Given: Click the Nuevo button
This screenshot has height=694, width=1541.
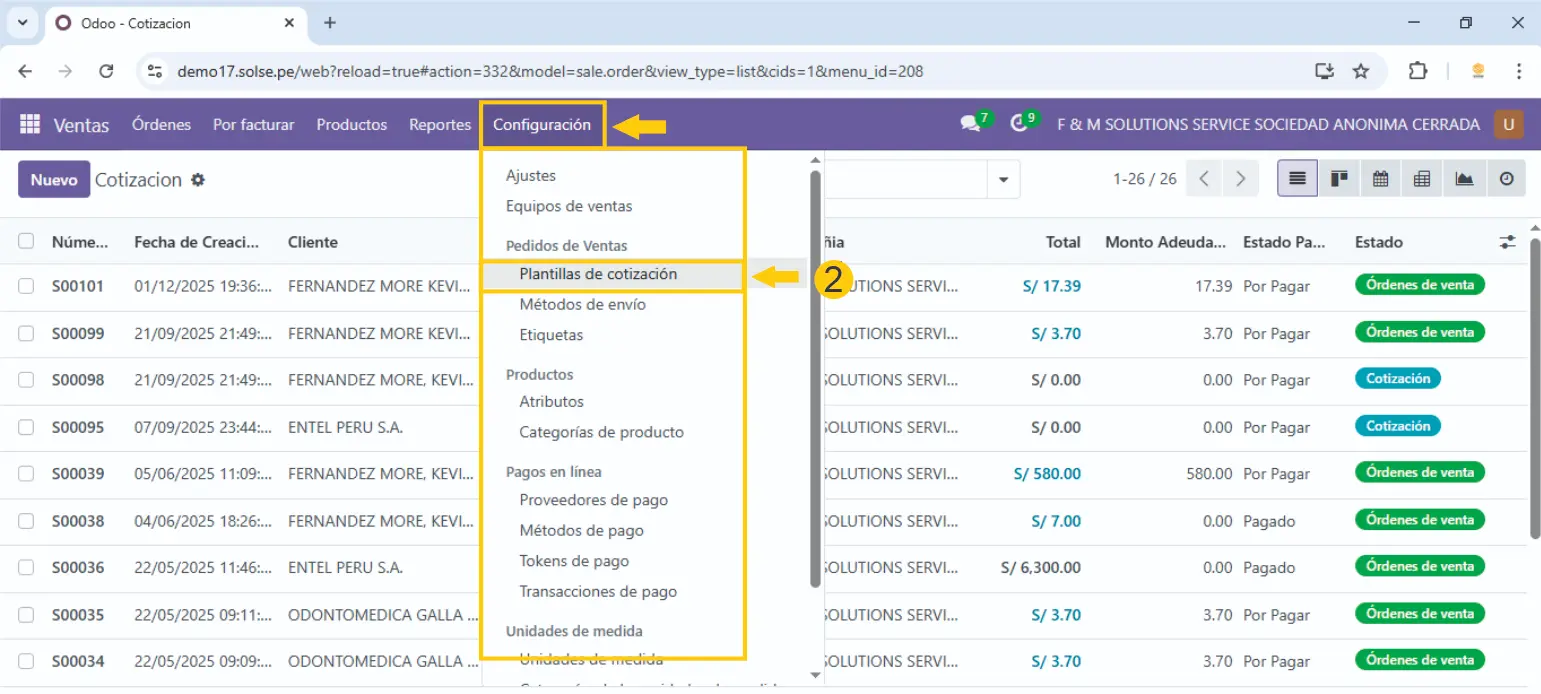Looking at the screenshot, I should [x=54, y=180].
